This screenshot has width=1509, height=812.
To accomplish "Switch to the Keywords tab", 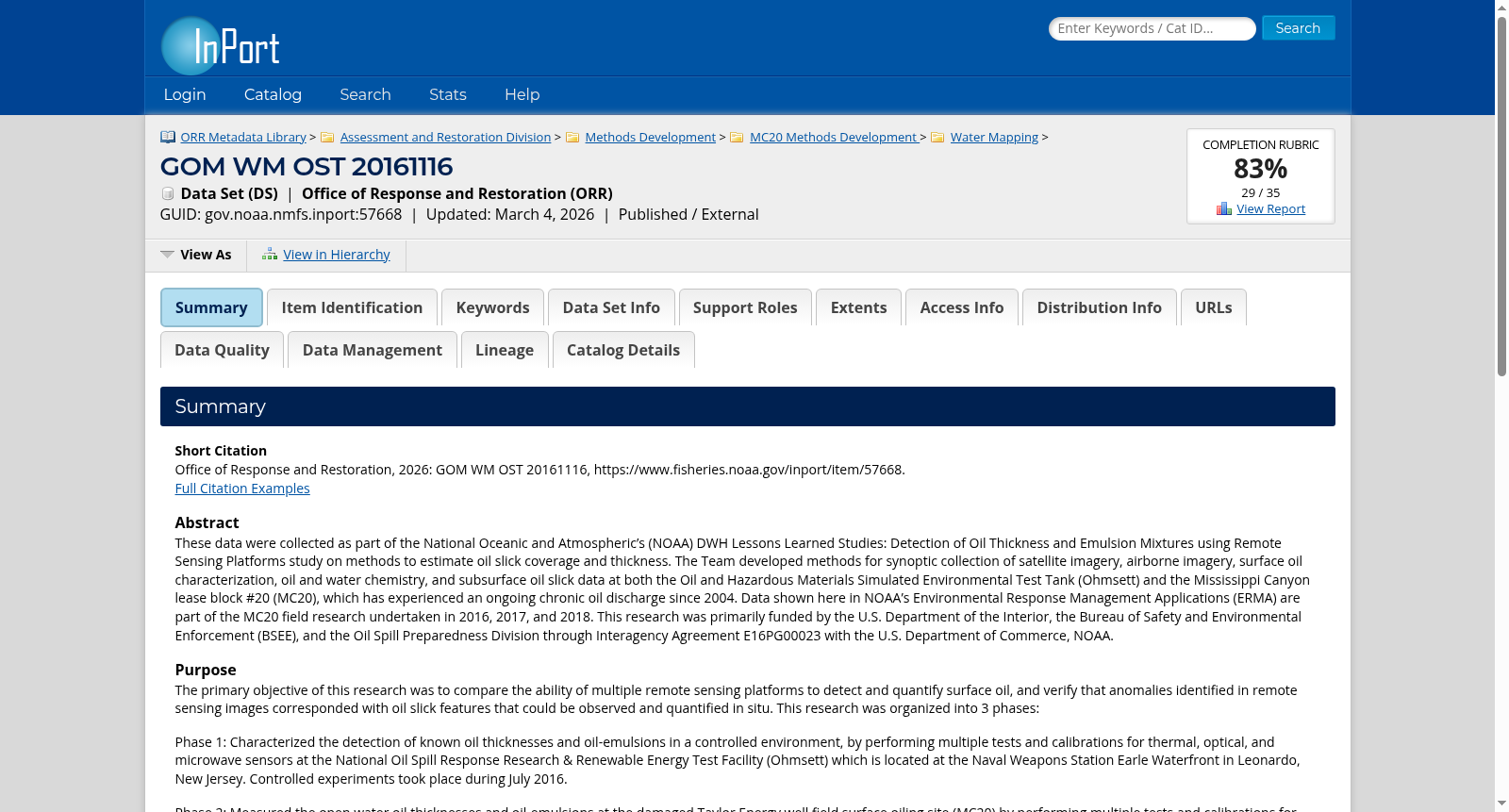I will click(492, 307).
